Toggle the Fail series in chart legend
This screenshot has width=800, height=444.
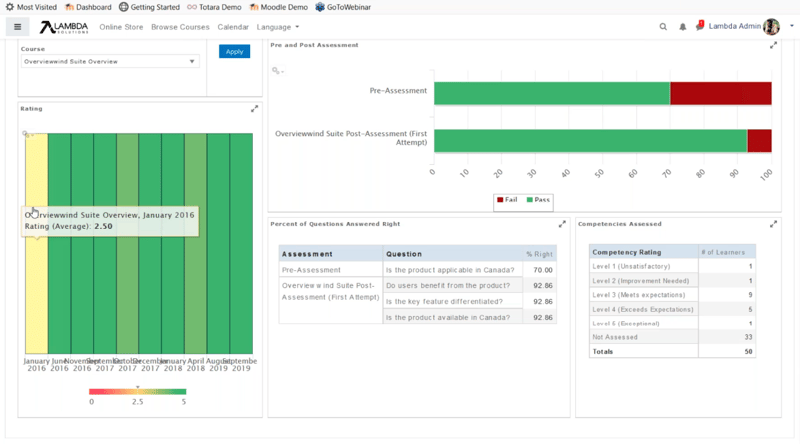coord(506,199)
